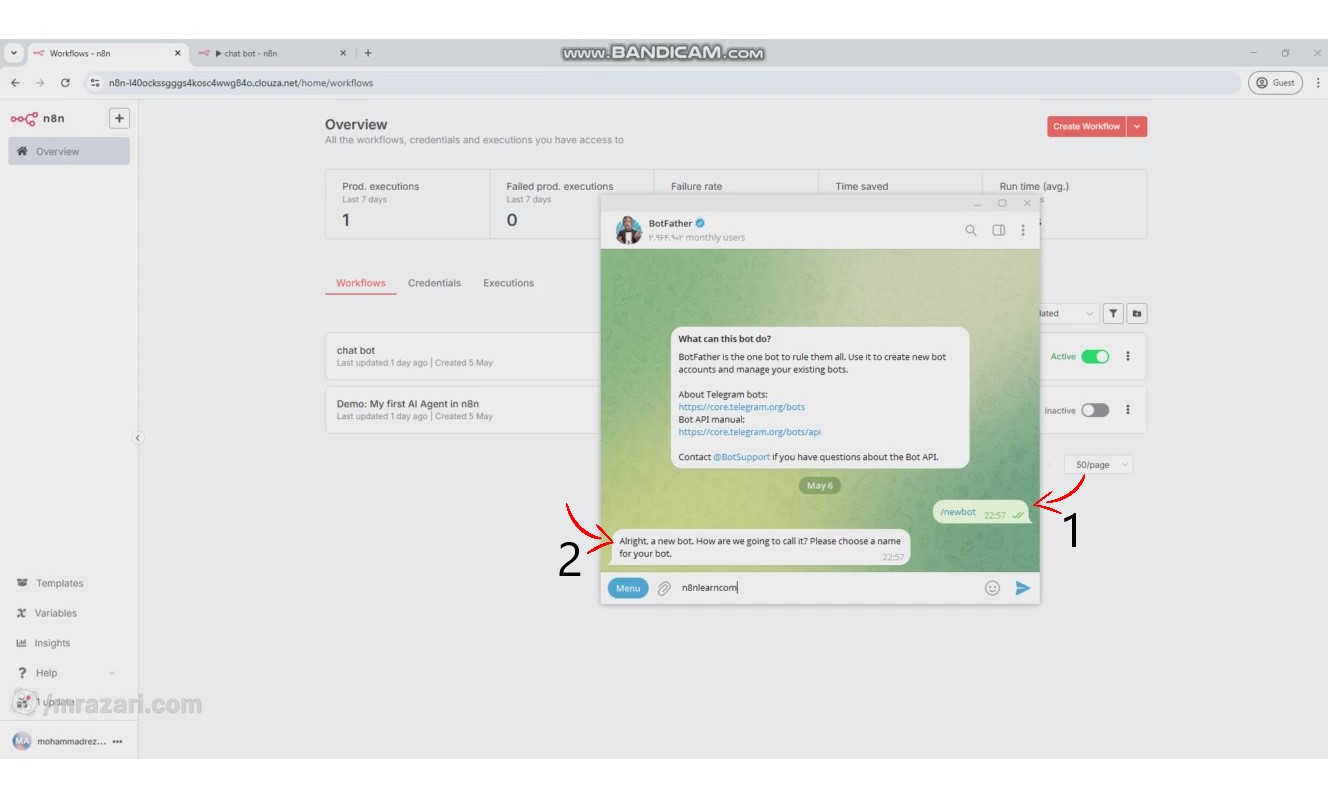Open the workflows filter icon
The height and width of the screenshot is (798, 1328).
1113,313
